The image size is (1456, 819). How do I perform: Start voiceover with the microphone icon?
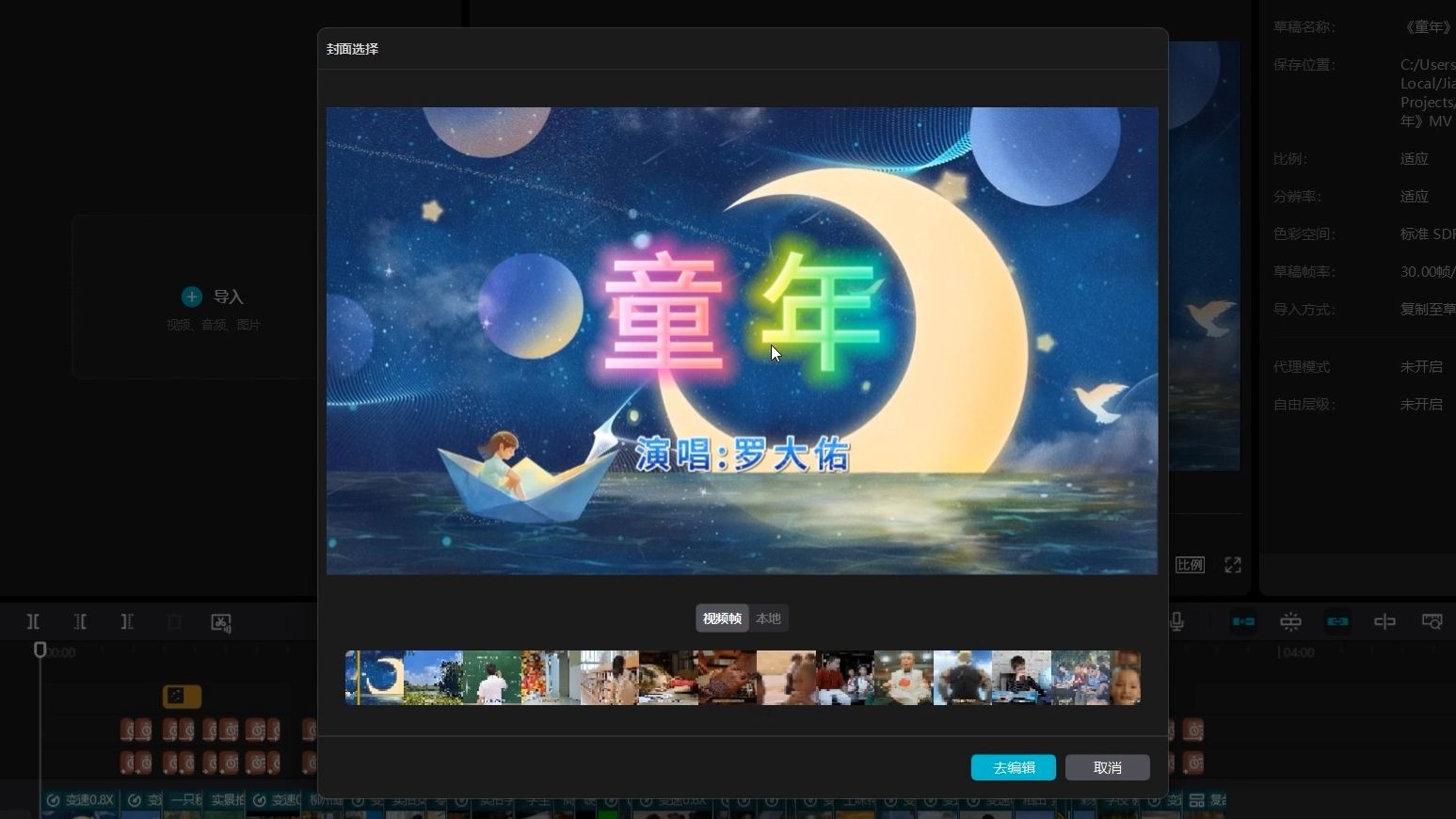[1176, 621]
